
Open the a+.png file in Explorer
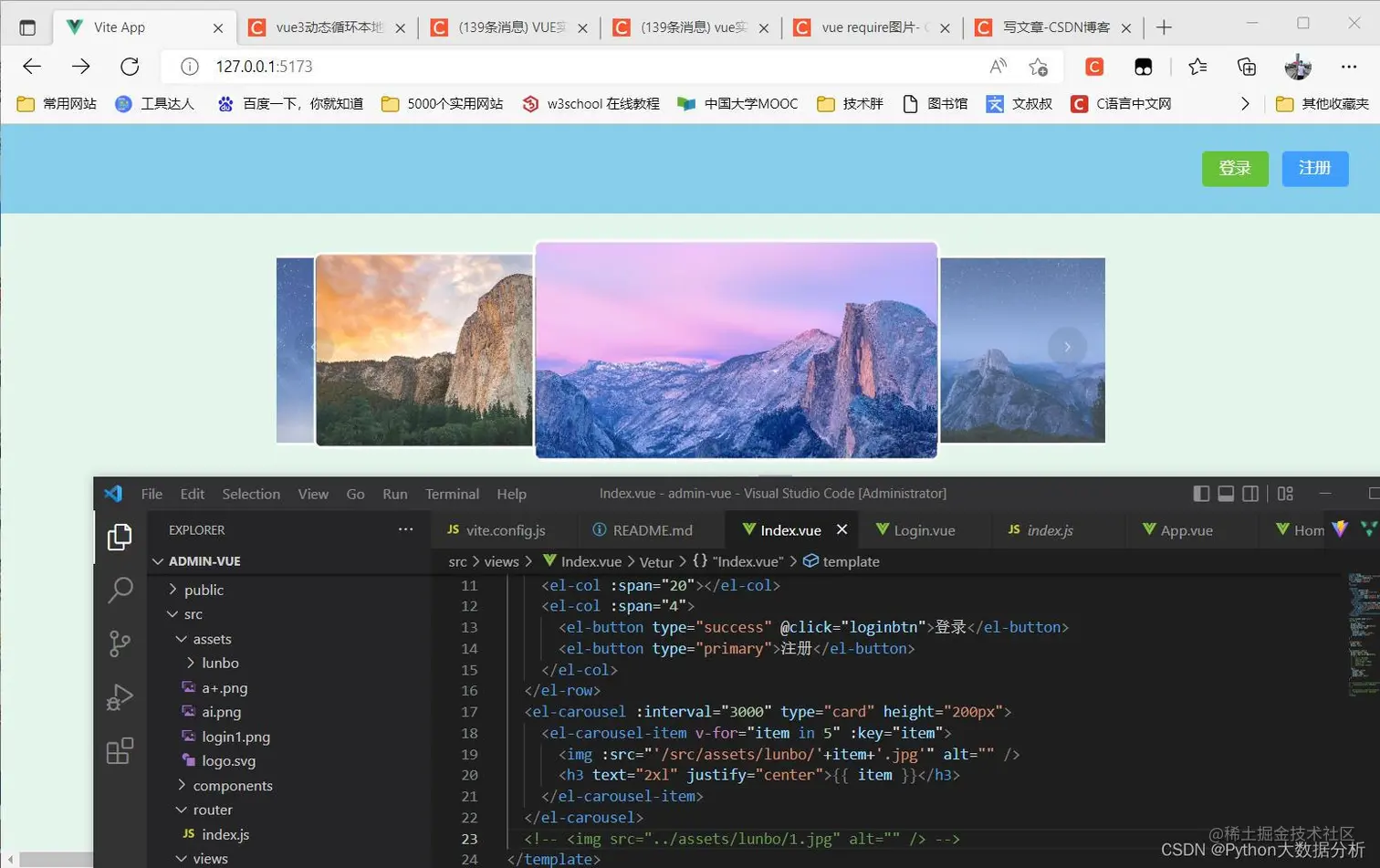pos(225,687)
